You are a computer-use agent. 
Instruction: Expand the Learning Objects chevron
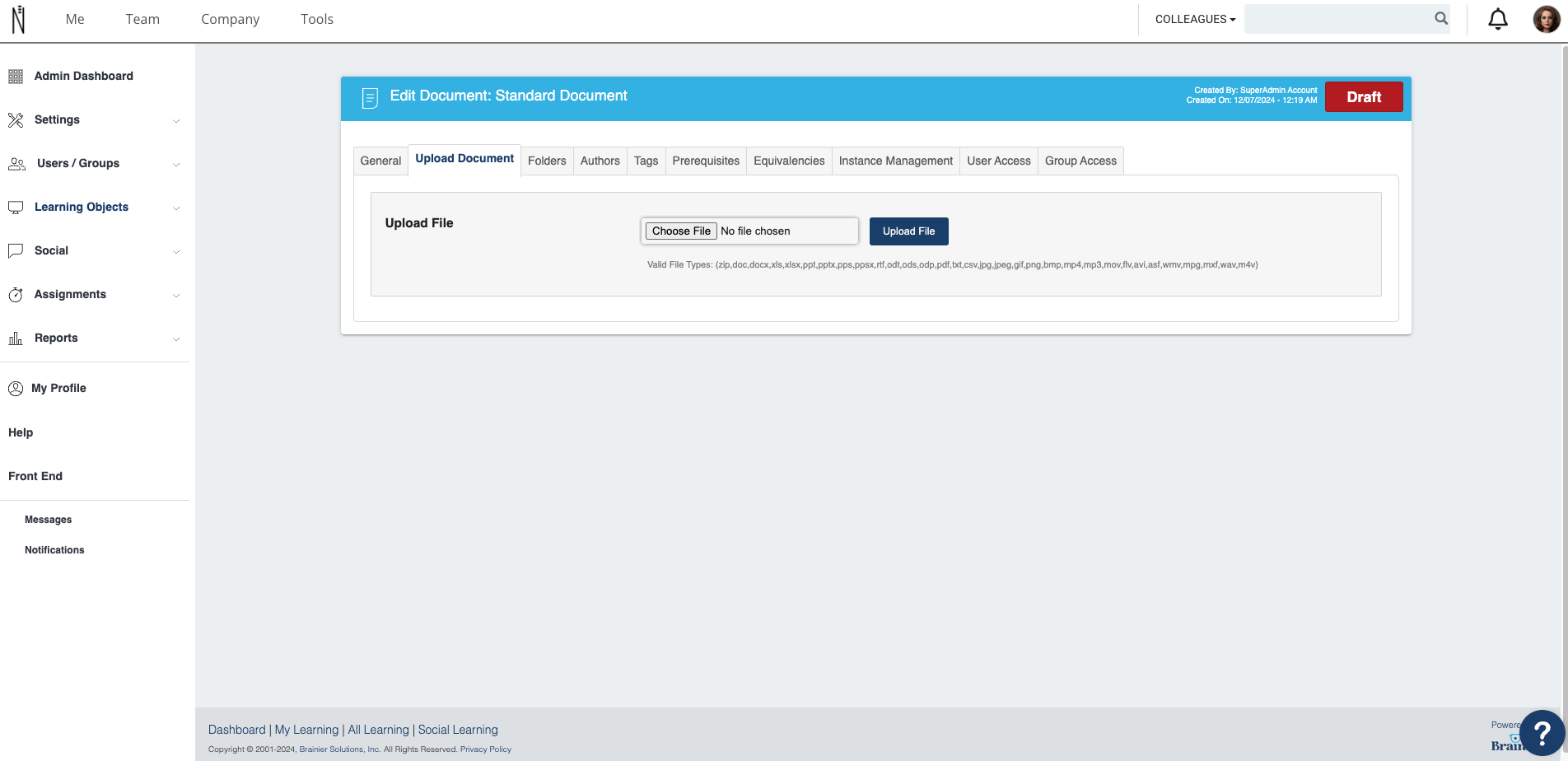tap(176, 208)
